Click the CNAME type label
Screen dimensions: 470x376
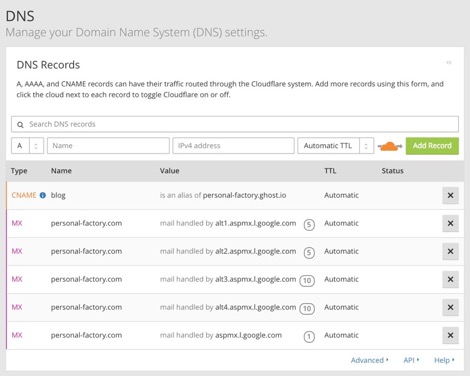24,195
